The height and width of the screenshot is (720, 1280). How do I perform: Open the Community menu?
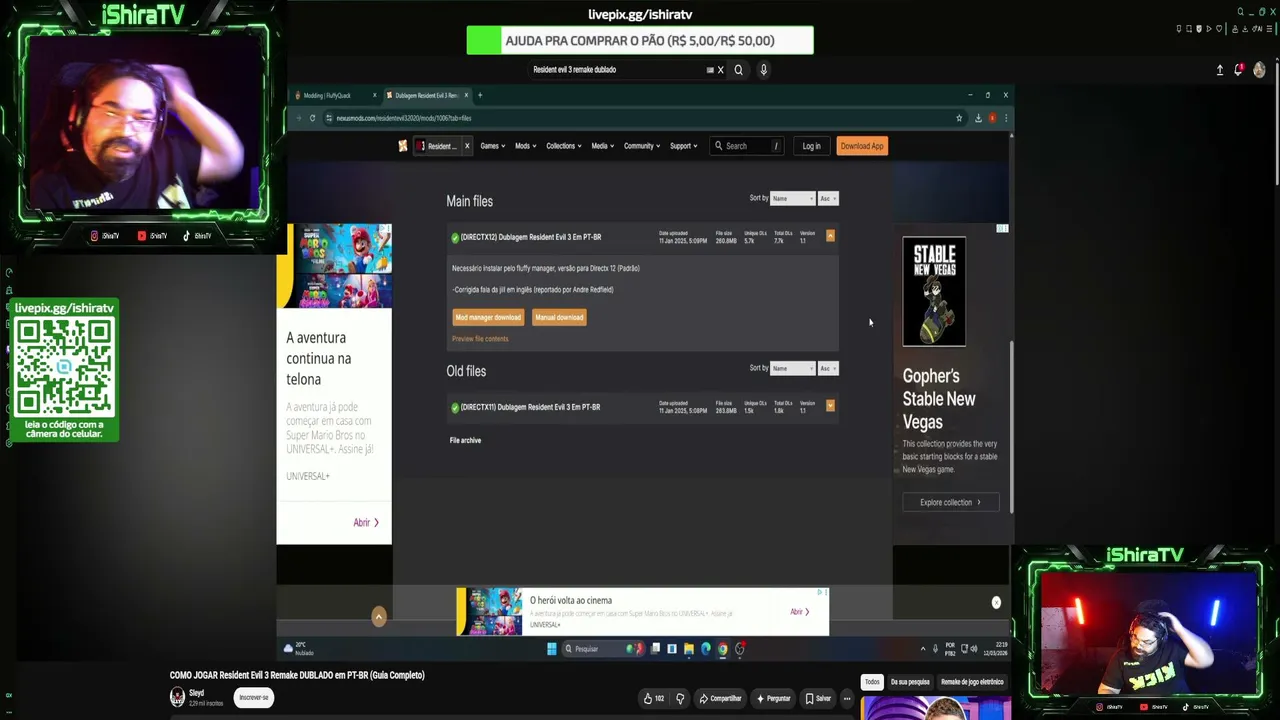642,146
